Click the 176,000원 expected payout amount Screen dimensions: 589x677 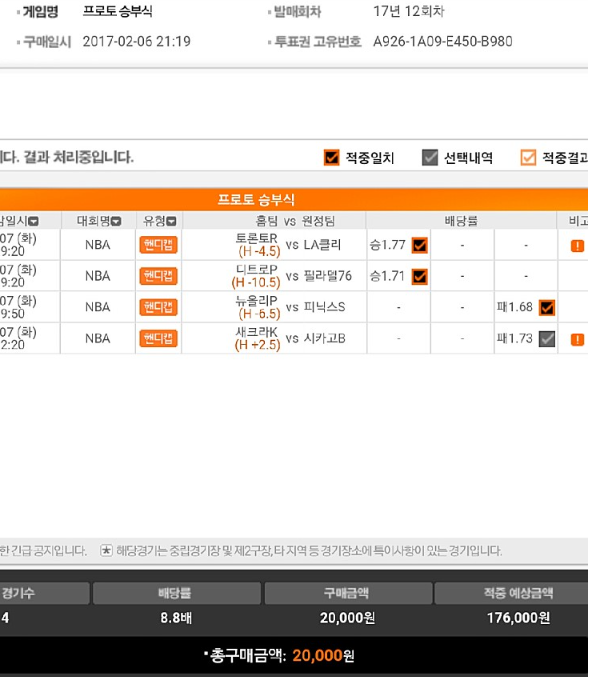point(518,618)
